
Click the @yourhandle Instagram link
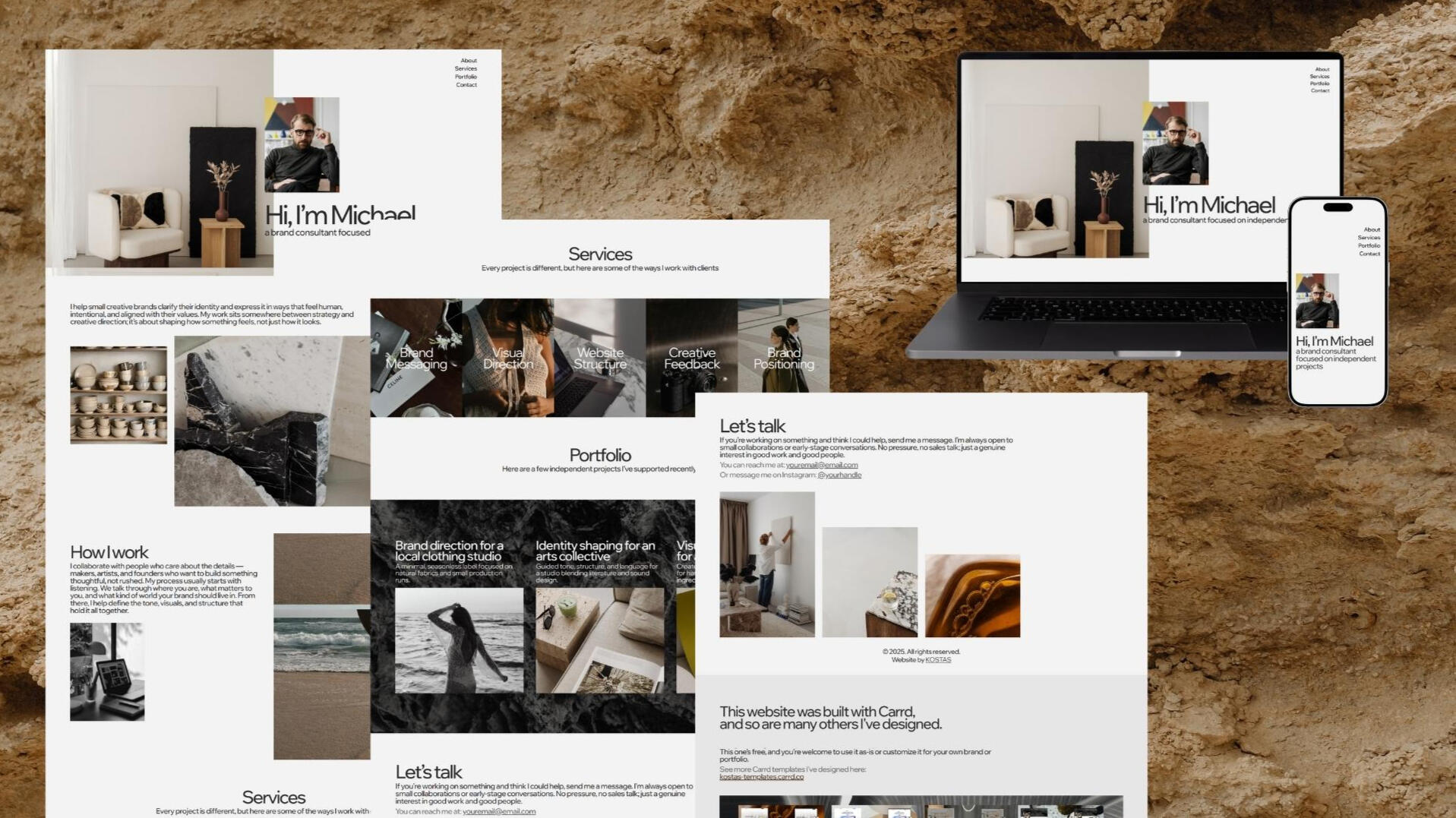coord(841,474)
